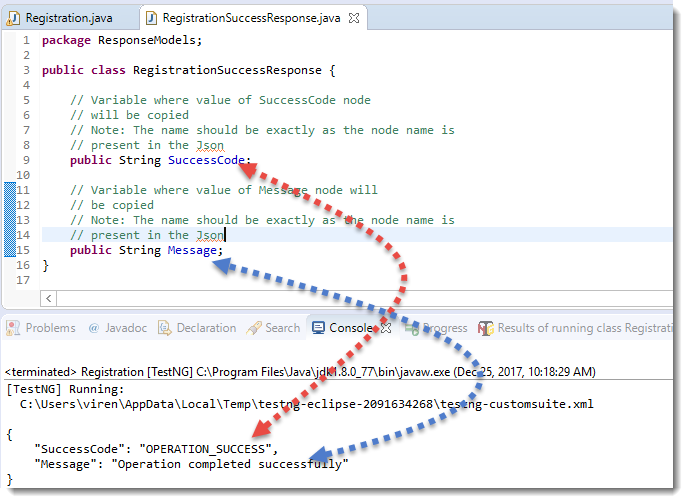
Task: Click line number 15 in the gutter
Action: tap(23, 250)
